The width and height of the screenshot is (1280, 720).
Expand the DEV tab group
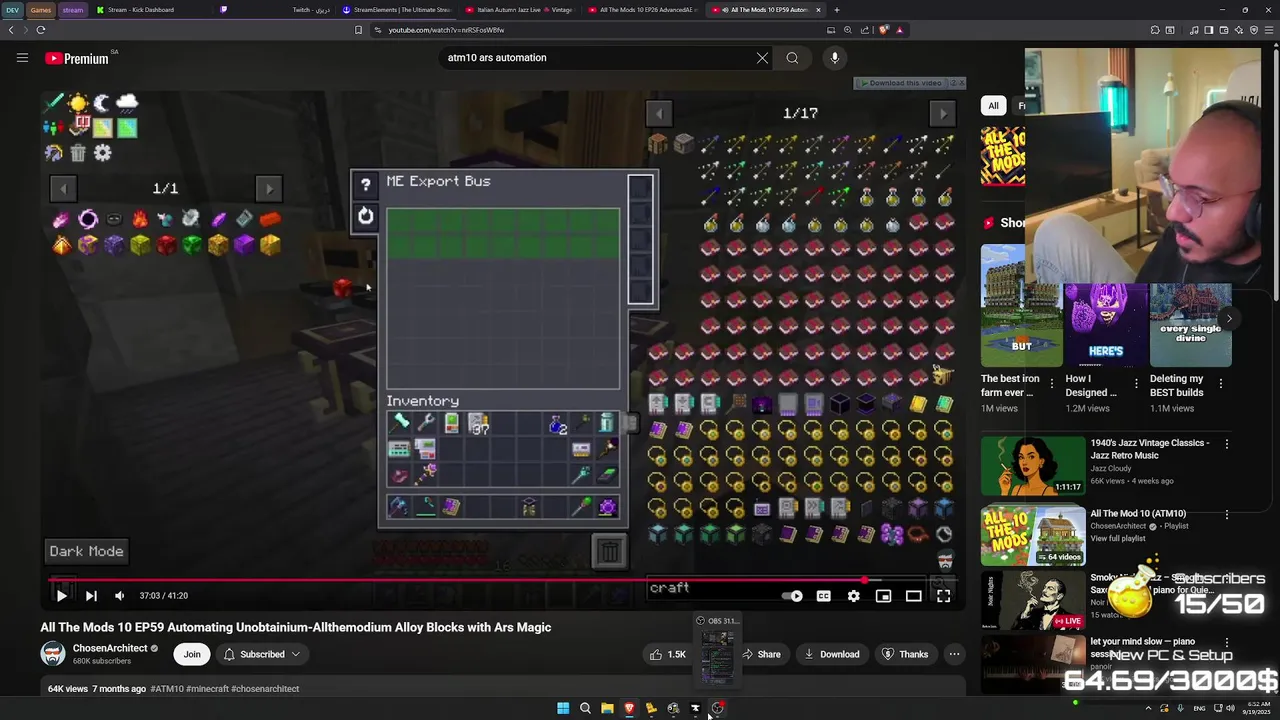tap(12, 10)
